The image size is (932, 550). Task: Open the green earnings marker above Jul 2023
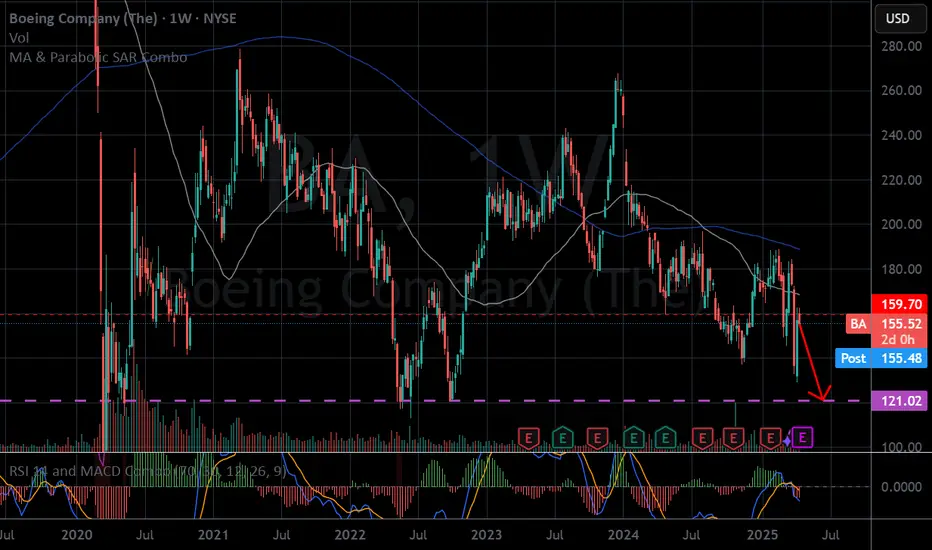point(562,438)
